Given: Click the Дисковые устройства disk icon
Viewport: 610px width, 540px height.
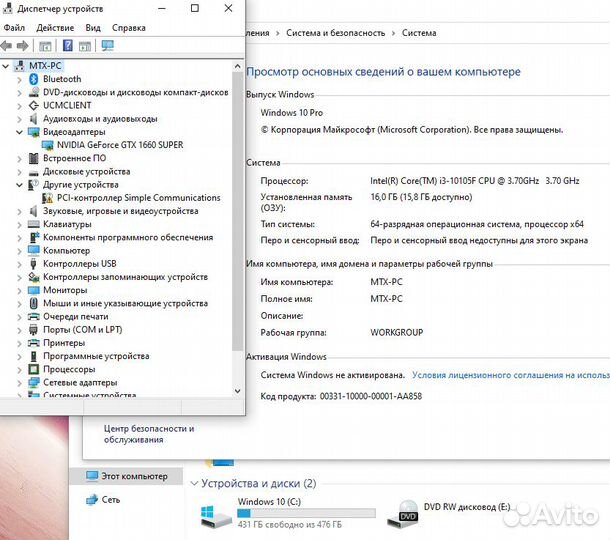Looking at the screenshot, I should click(34, 172).
